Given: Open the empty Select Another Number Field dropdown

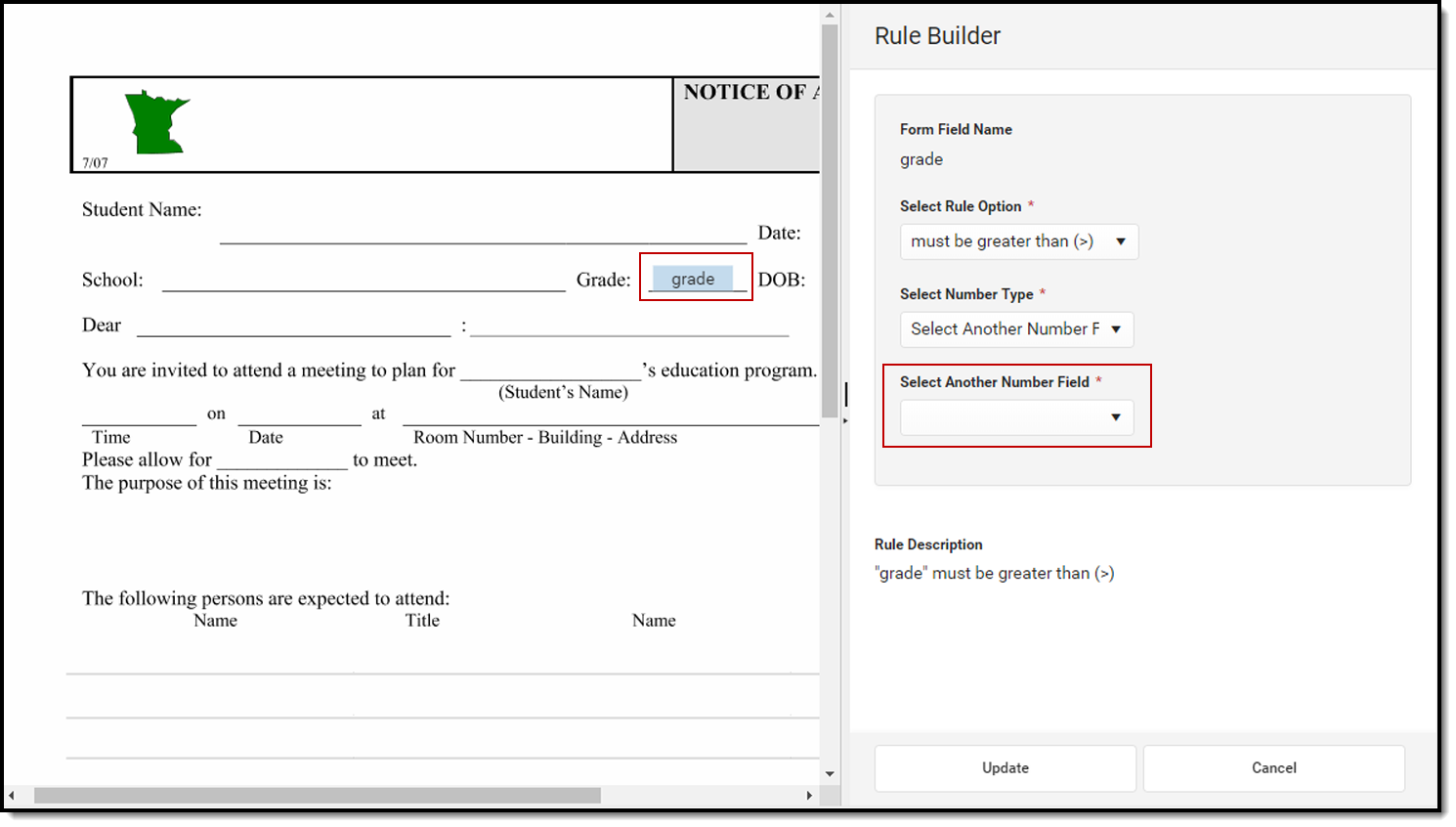Looking at the screenshot, I should (x=1016, y=417).
